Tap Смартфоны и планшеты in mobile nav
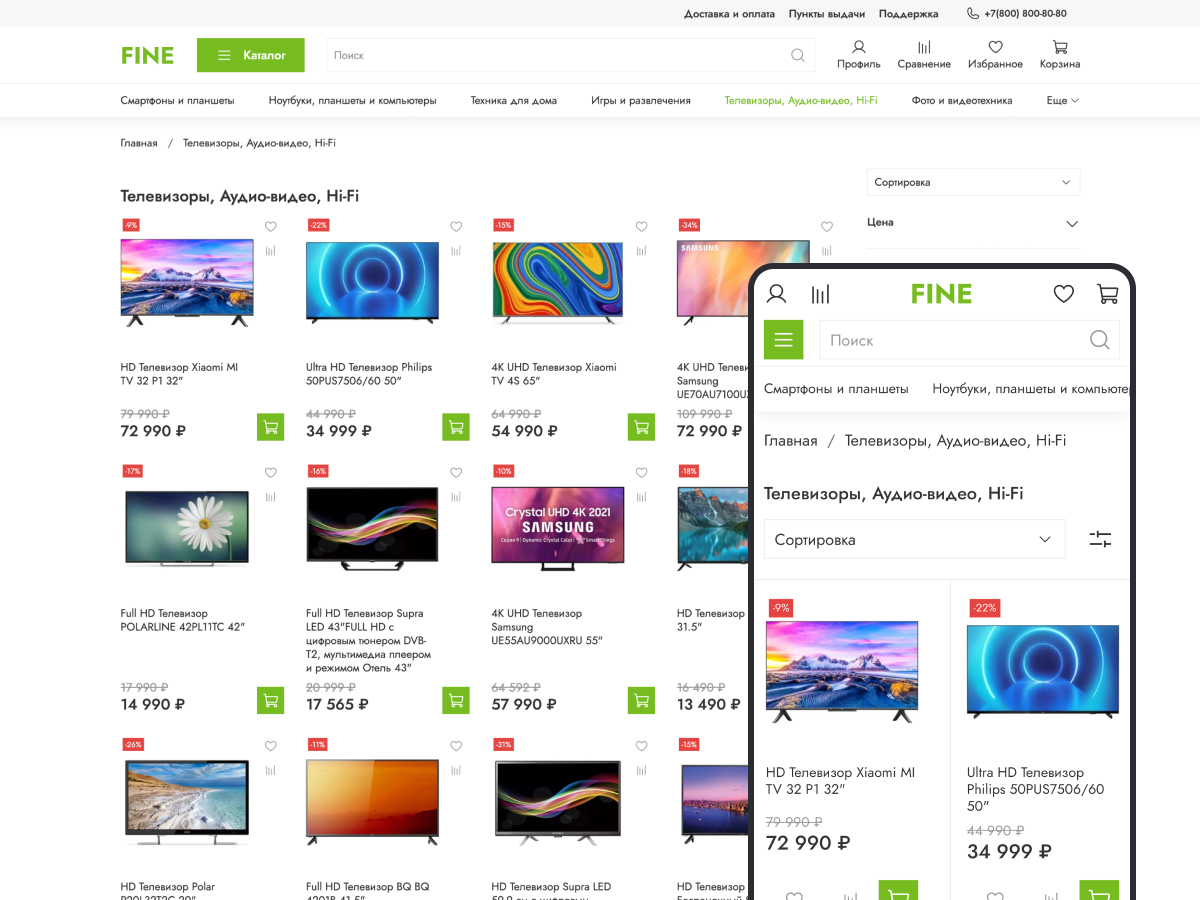 [836, 388]
